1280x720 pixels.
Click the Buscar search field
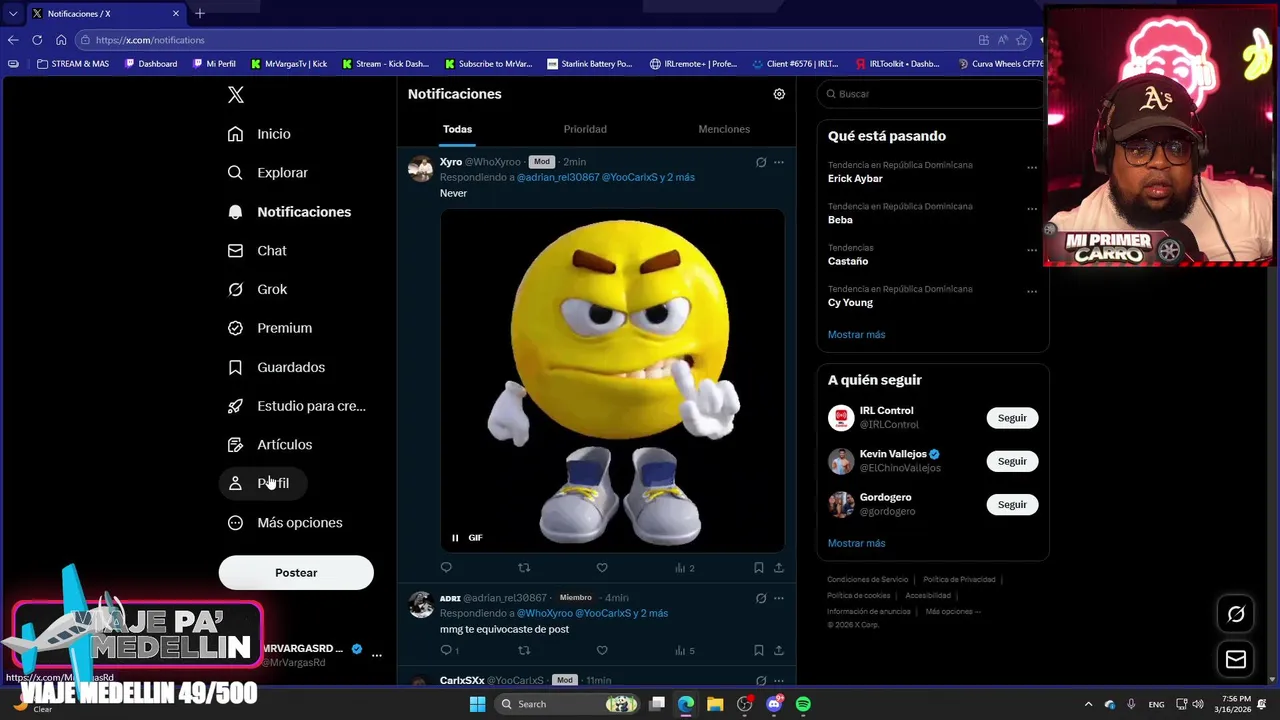pos(930,94)
